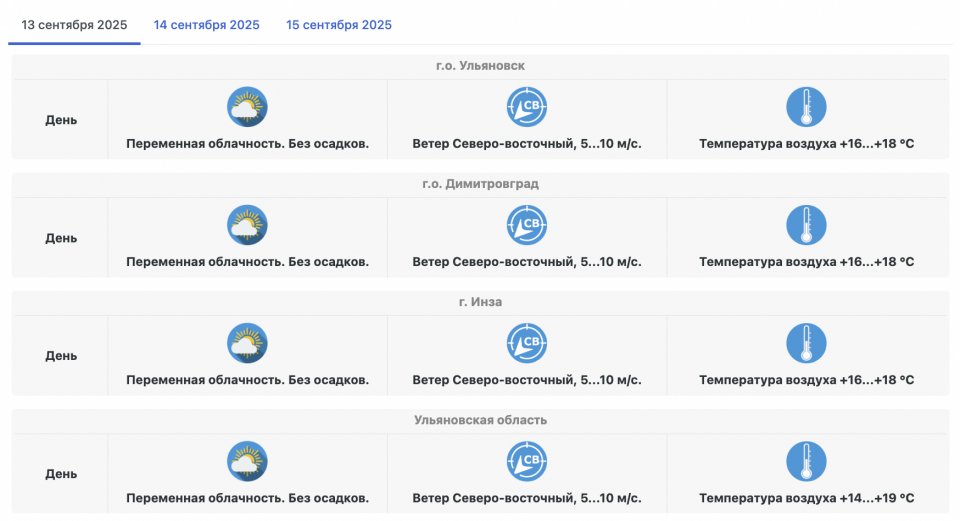Select the 13 сентября 2025 tab
Image resolution: width=960 pixels, height=521 pixels.
pos(74,25)
